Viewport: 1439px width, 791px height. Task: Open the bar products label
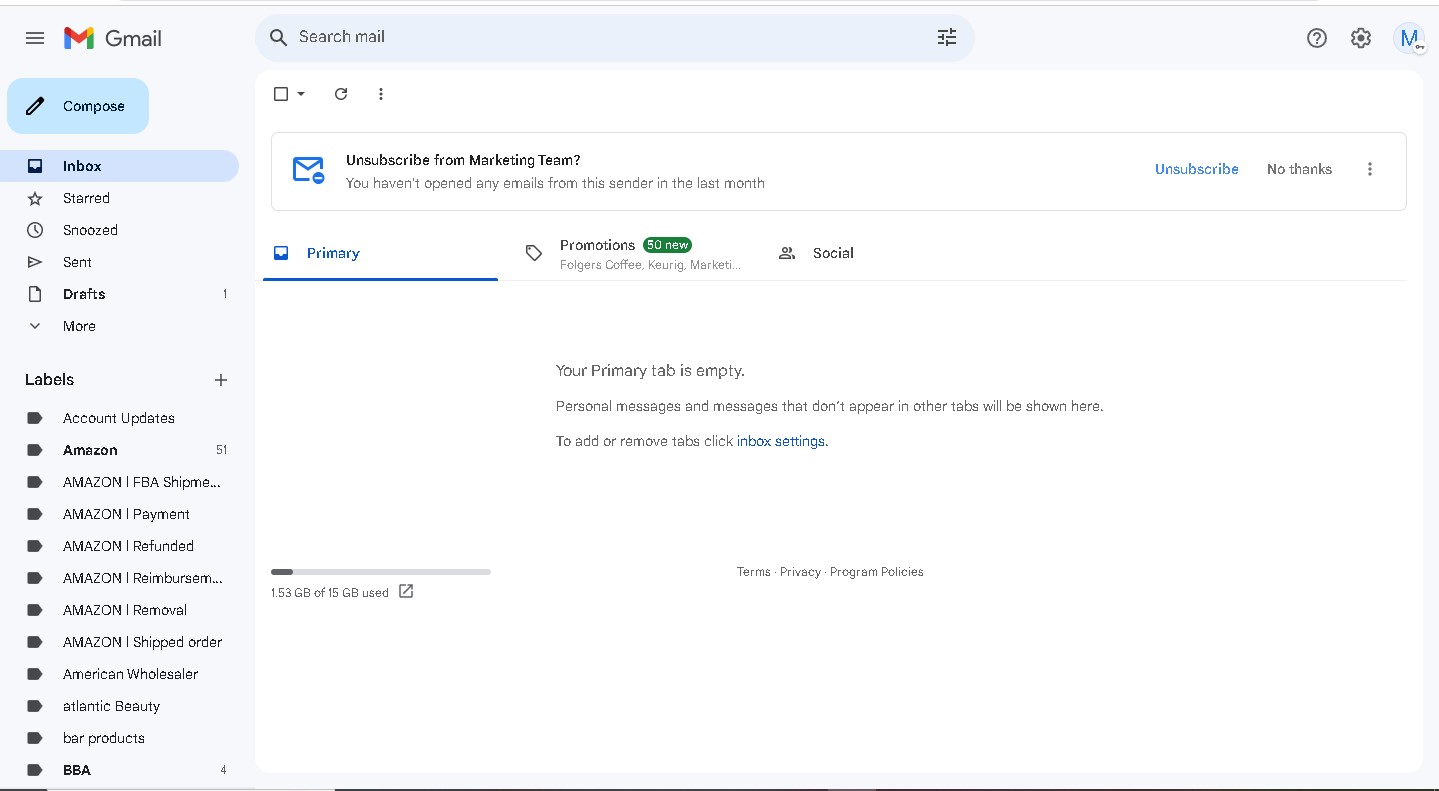click(x=119, y=738)
